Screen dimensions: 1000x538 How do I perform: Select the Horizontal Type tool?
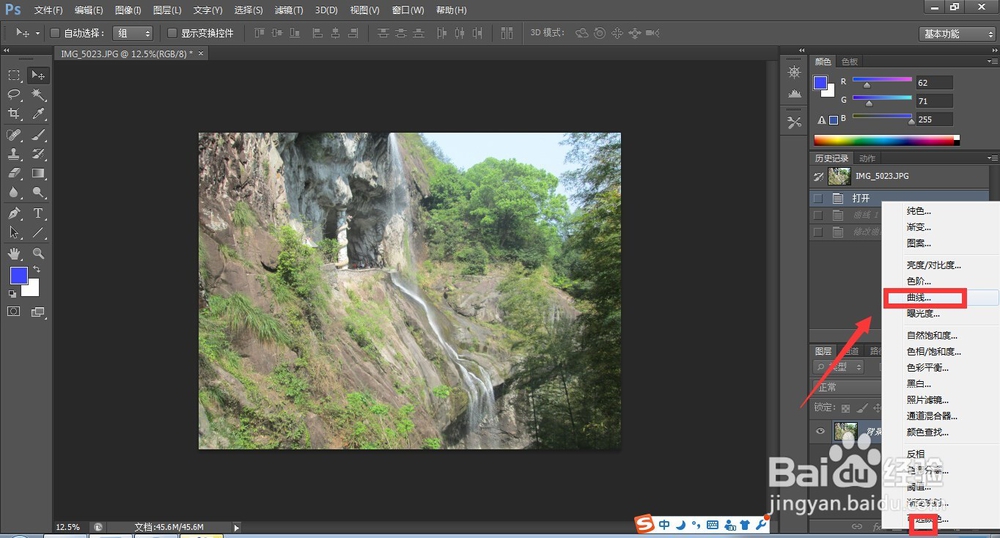click(38, 214)
